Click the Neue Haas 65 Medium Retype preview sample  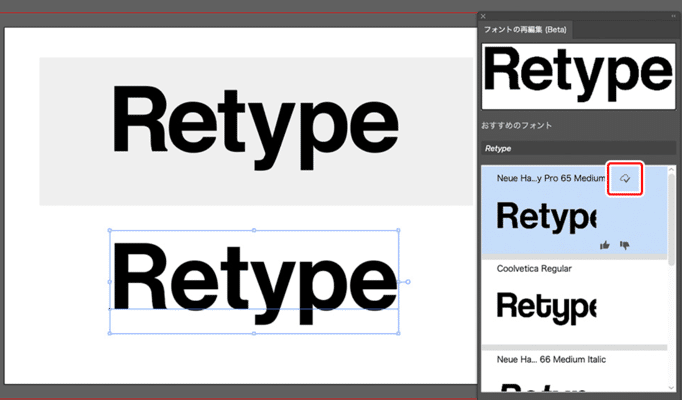click(x=546, y=217)
